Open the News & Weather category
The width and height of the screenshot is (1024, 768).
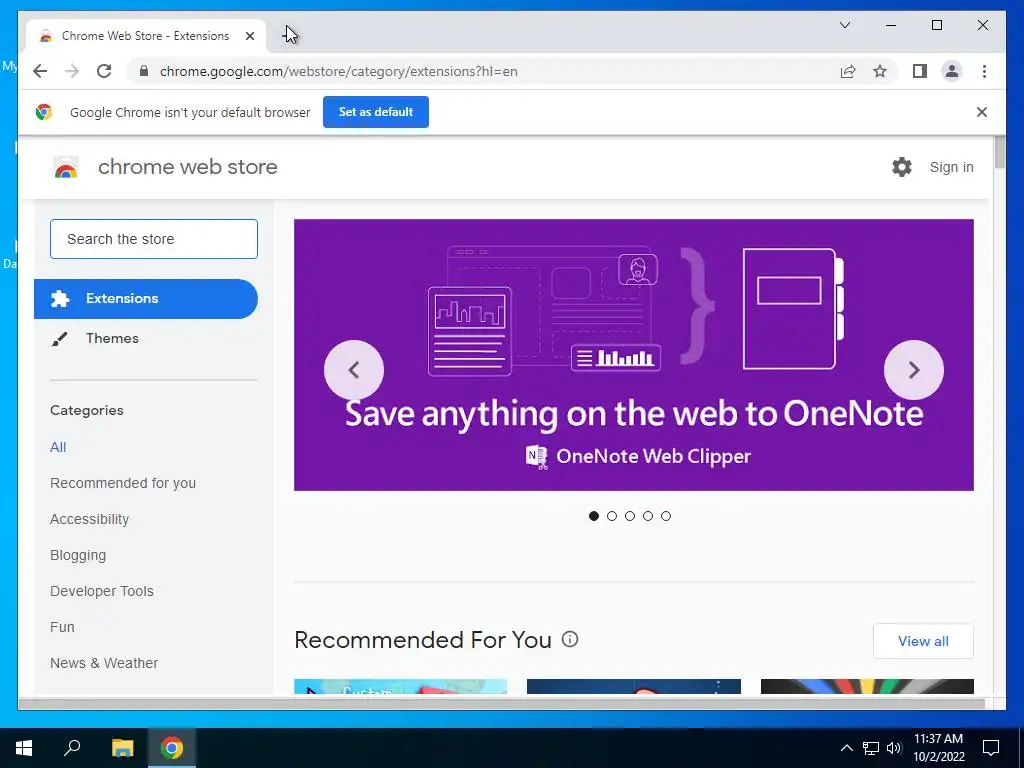click(104, 663)
